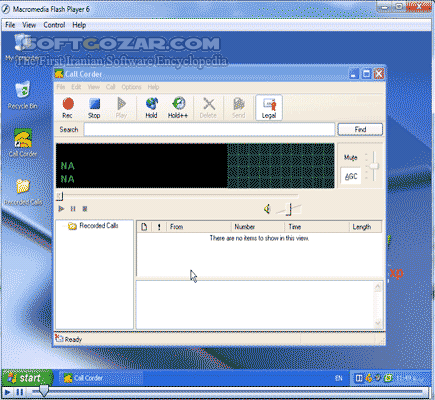Open the Call Corder View menu
This screenshot has width=435, height=400.
[x=94, y=87]
